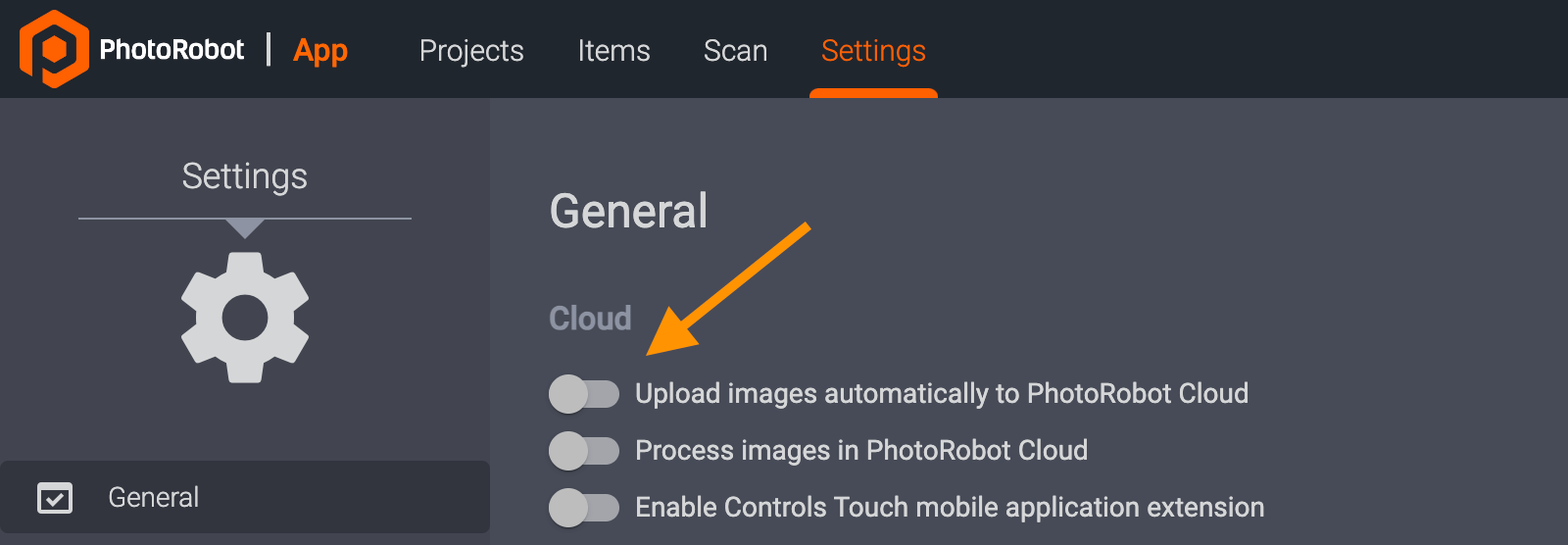Click the orange App label in header
1568x545 pixels.
(320, 51)
